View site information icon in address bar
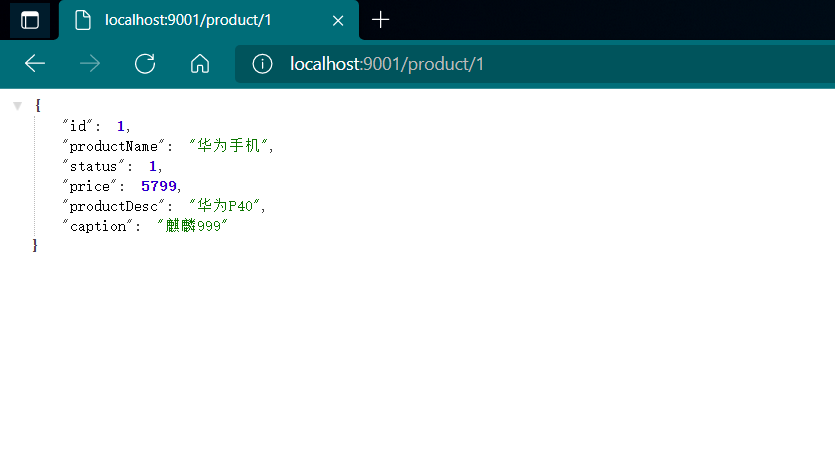Screen dimensions: 835x466 pyautogui.click(x=262, y=64)
